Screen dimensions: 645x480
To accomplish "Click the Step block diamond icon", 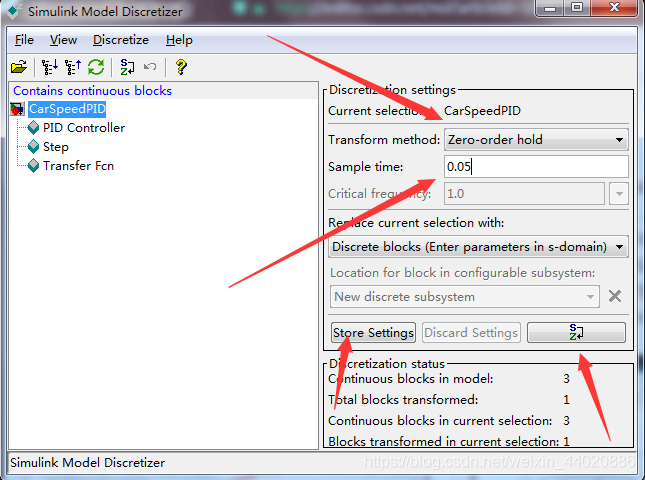I will pyautogui.click(x=33, y=147).
